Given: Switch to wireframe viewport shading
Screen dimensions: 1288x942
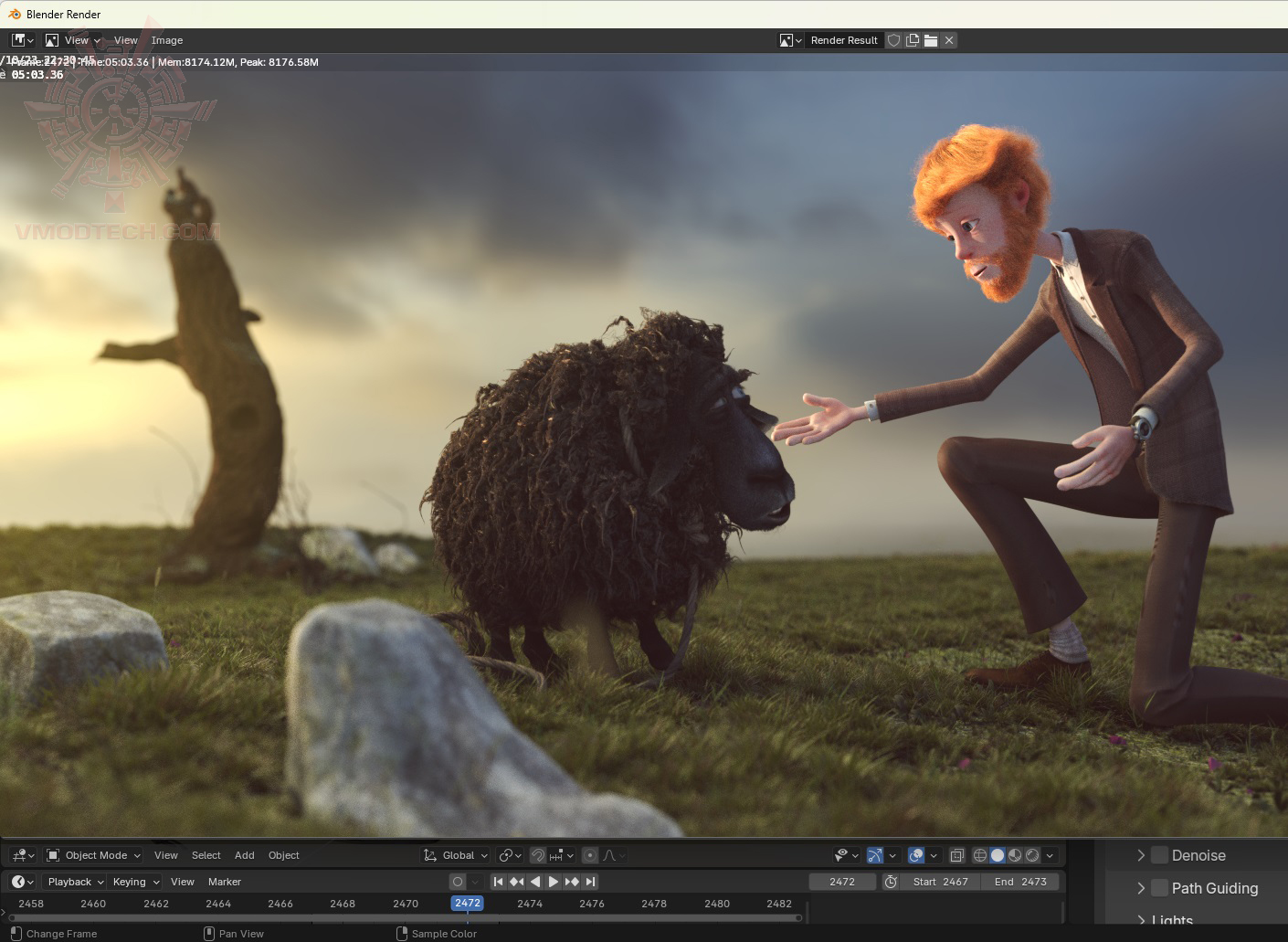Looking at the screenshot, I should click(x=980, y=855).
